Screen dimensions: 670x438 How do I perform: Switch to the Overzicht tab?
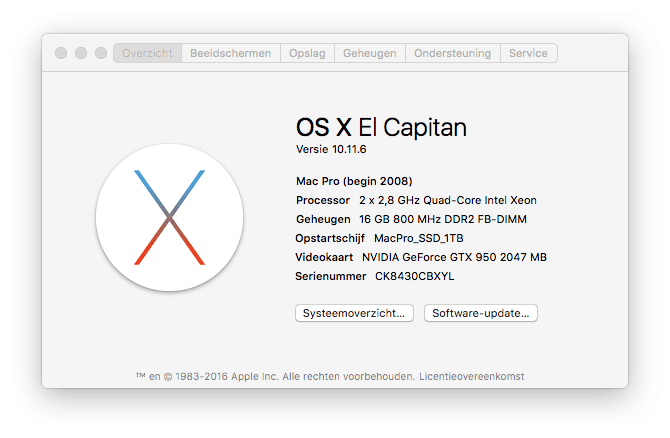(x=147, y=53)
